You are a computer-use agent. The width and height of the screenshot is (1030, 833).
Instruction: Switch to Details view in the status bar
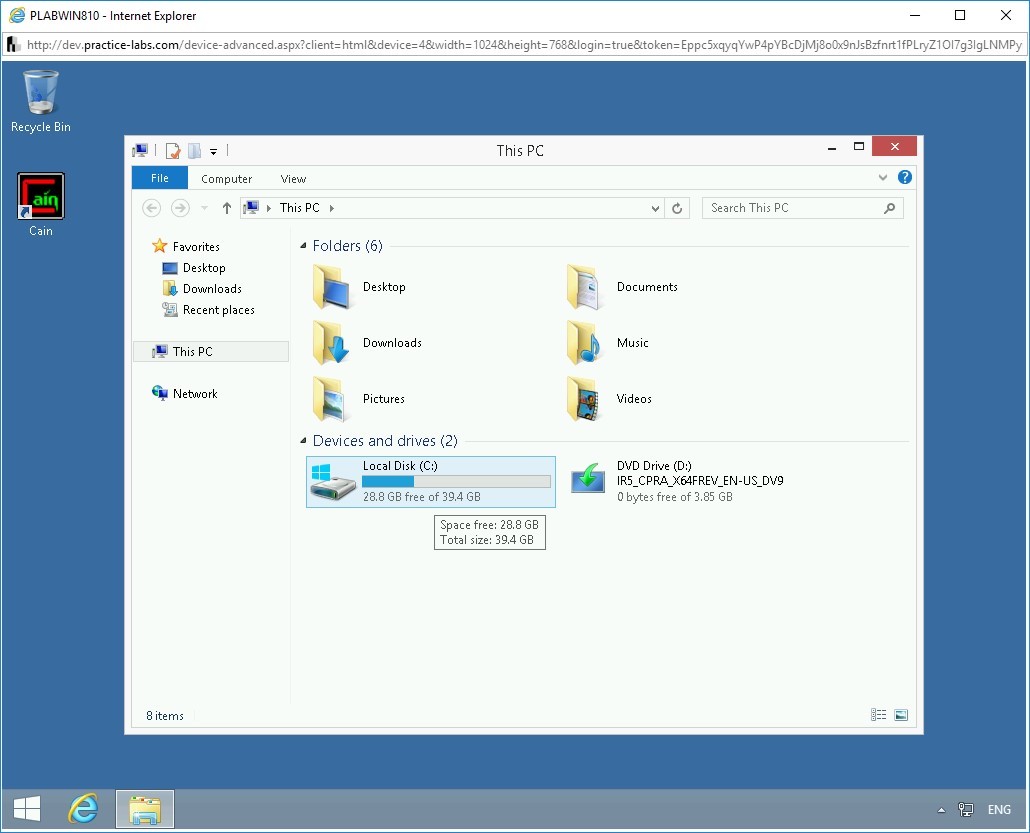879,714
